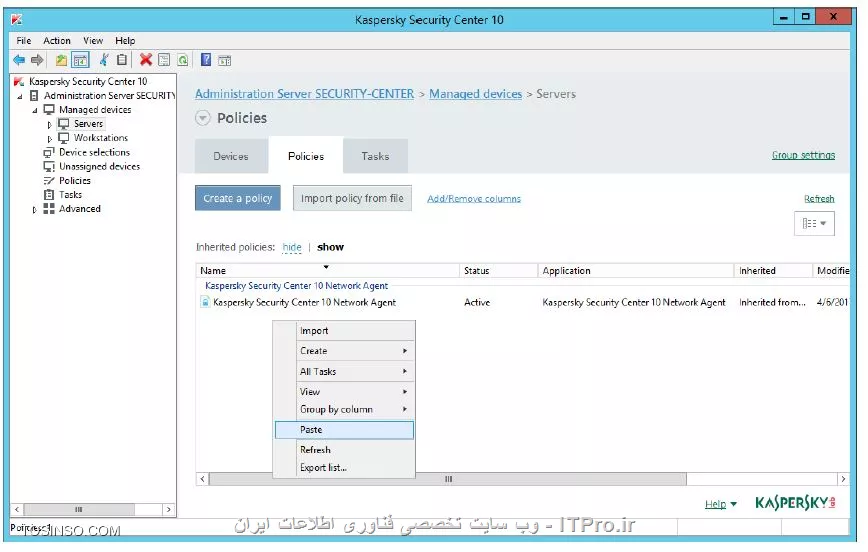This screenshot has width=868, height=552.
Task: Toggle the action pane toolbar icon
Action: click(224, 60)
